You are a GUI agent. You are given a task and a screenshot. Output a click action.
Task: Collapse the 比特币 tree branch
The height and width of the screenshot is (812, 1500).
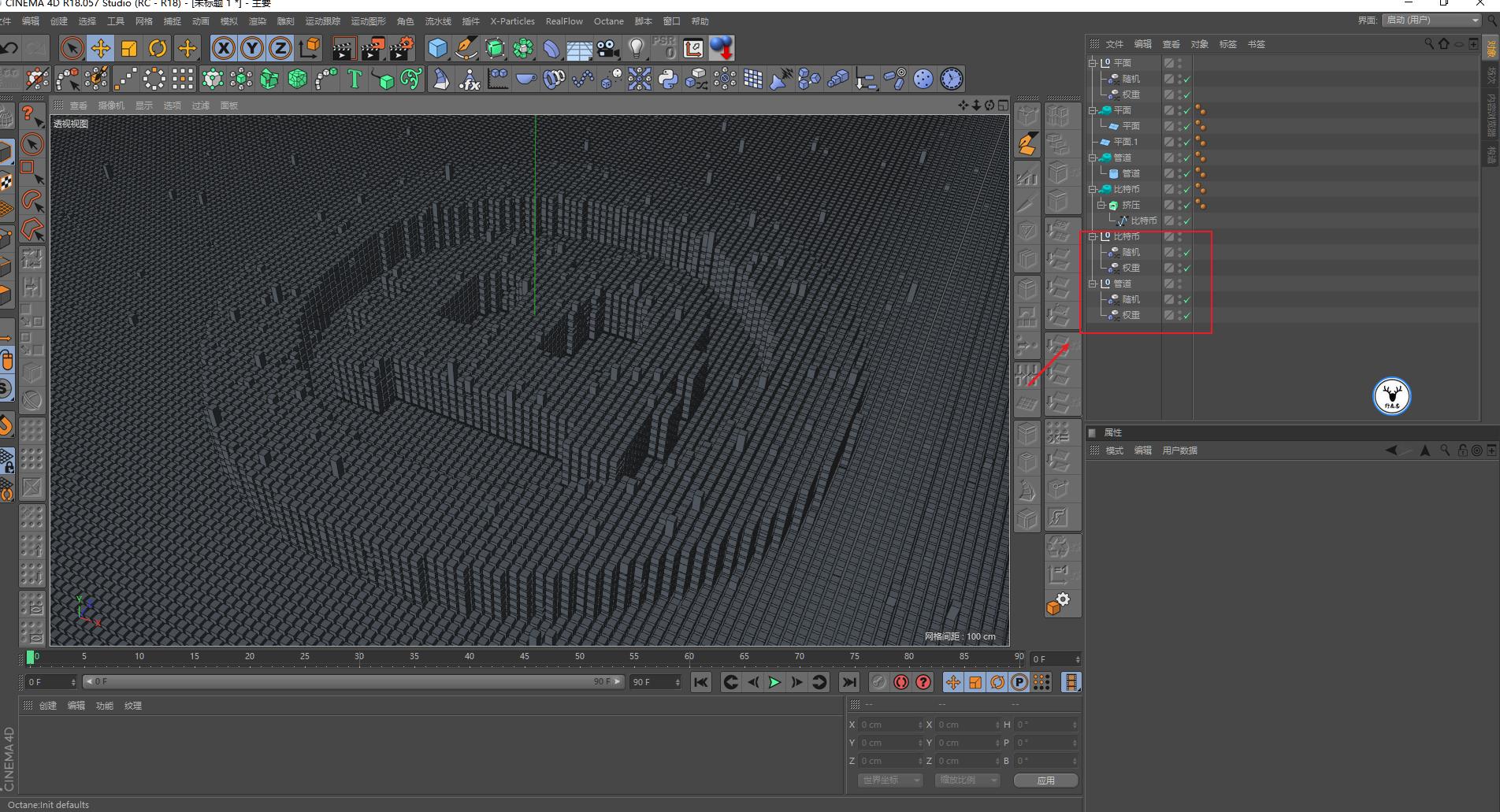point(1092,189)
